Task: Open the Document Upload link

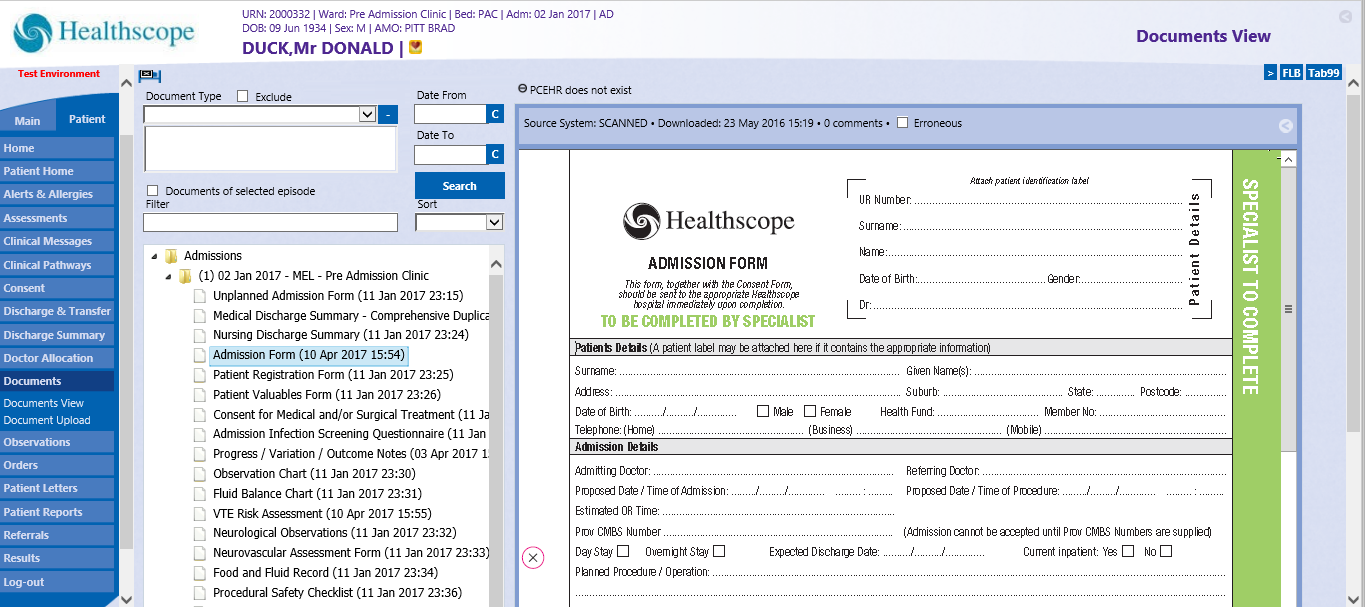Action: [x=47, y=420]
